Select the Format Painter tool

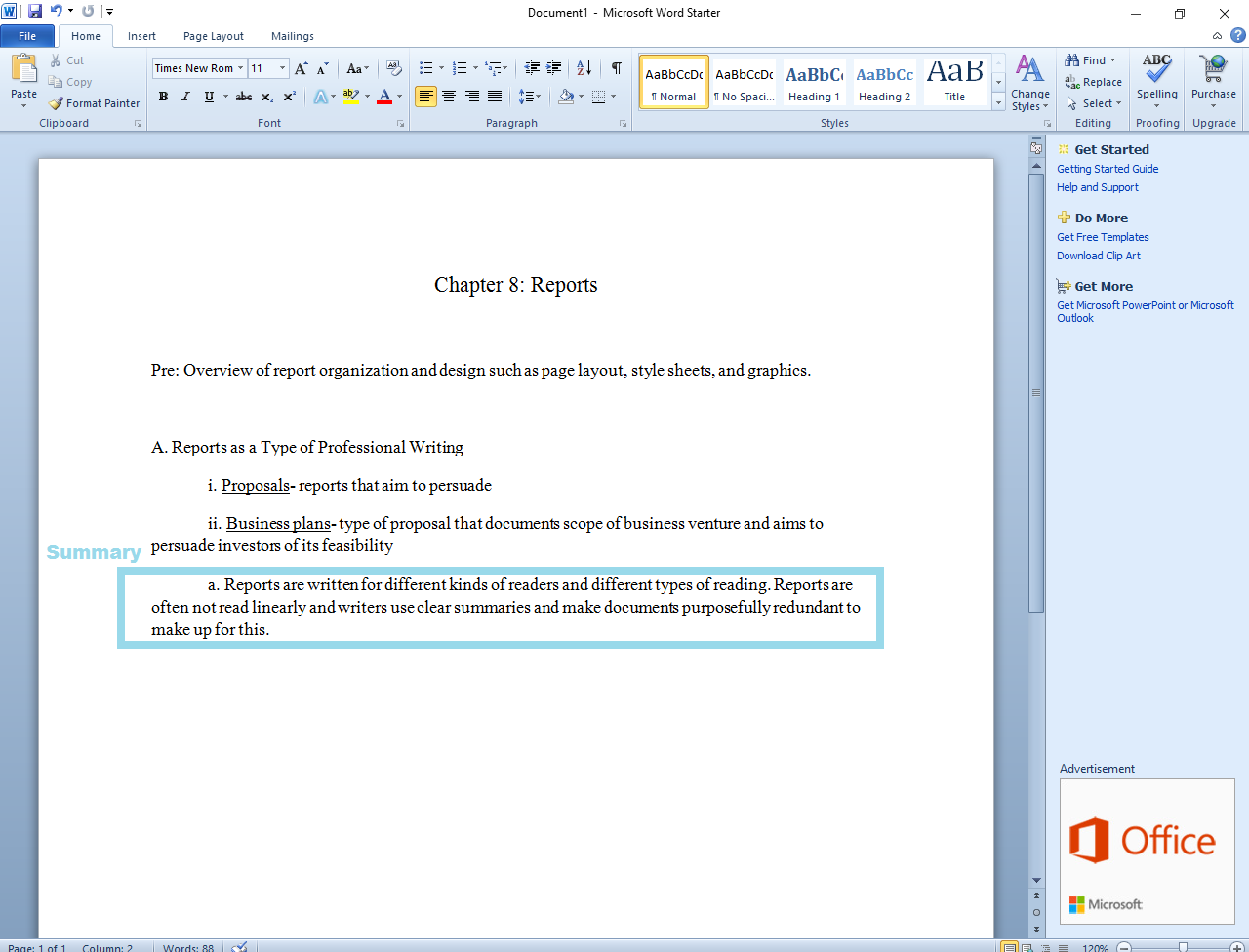click(x=94, y=102)
